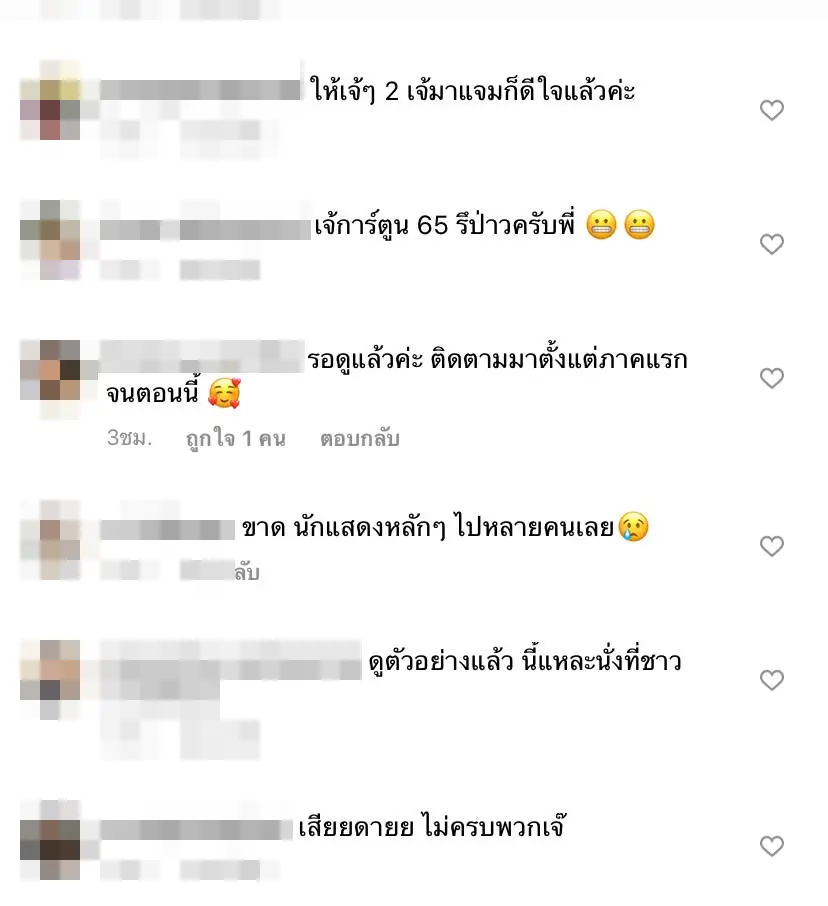828x906 pixels.
Task: Open avatar of เสียยดายย commenter
Action: [50, 841]
